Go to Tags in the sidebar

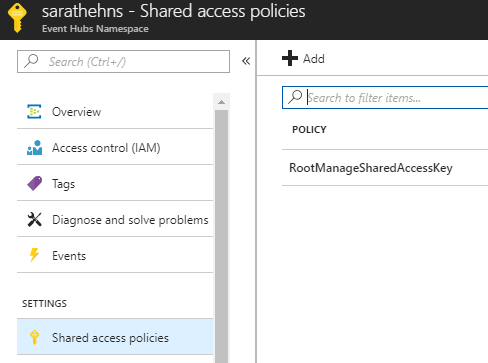[115, 184]
